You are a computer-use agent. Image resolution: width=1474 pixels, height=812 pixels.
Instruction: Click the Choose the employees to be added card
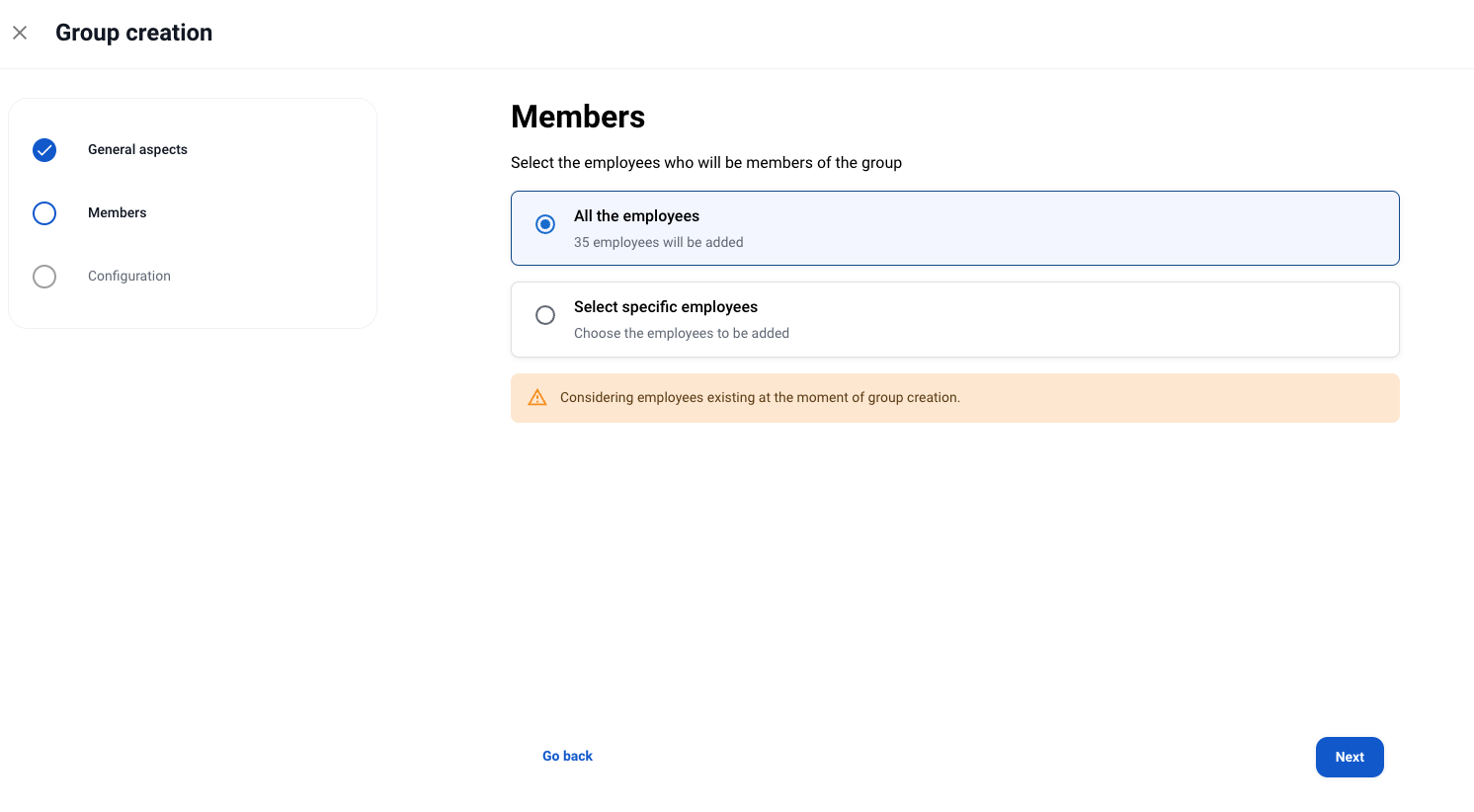click(x=954, y=319)
